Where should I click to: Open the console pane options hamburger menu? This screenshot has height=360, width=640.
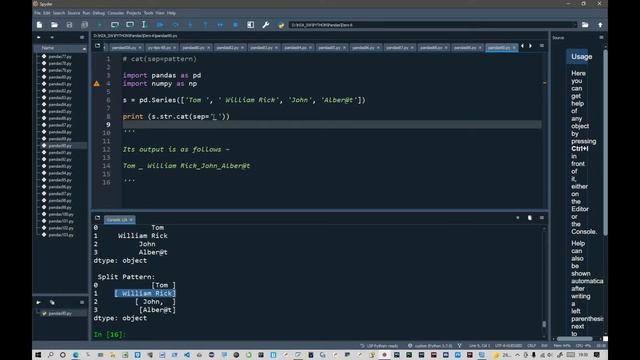(x=542, y=218)
